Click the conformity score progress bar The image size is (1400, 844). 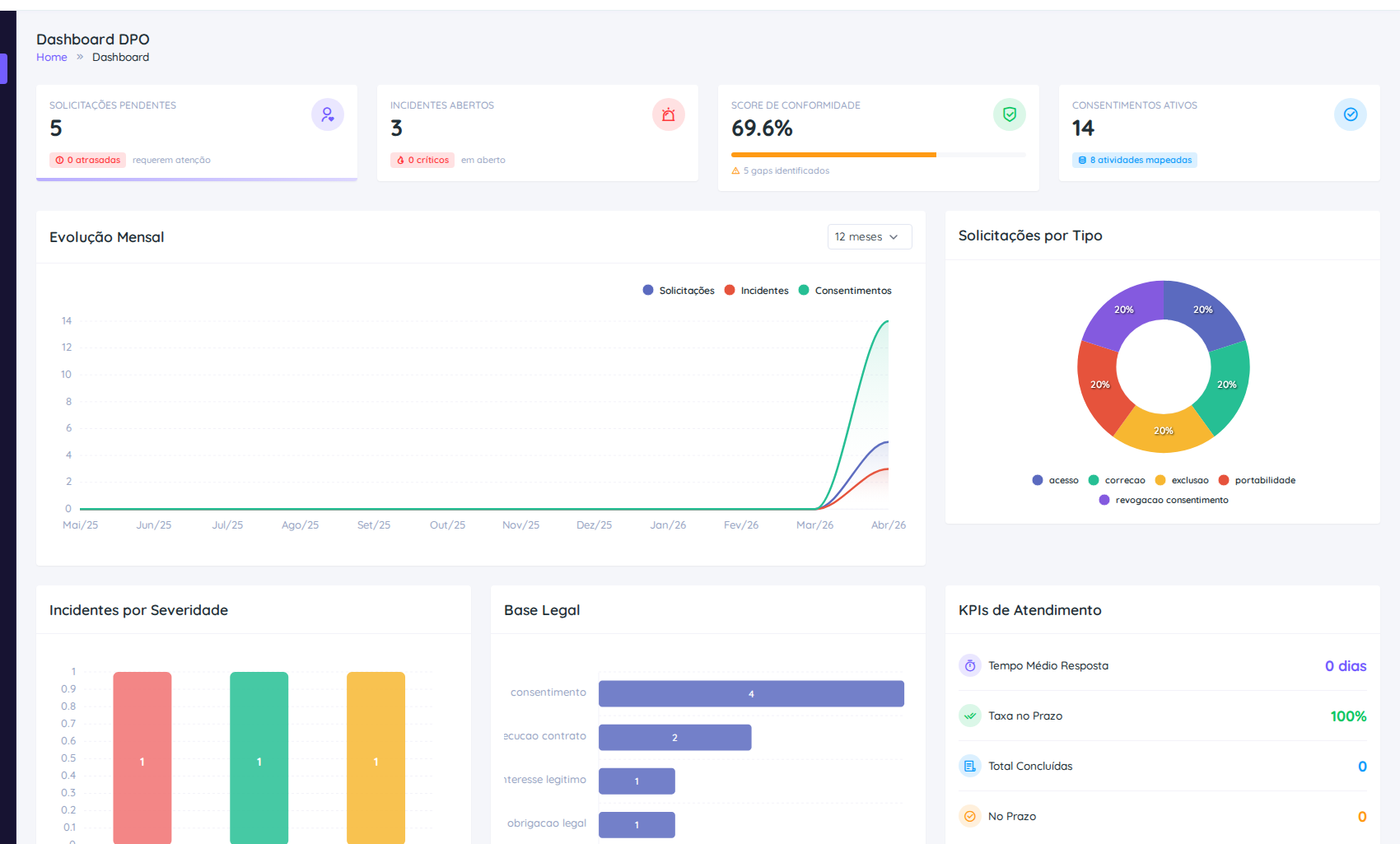(833, 155)
